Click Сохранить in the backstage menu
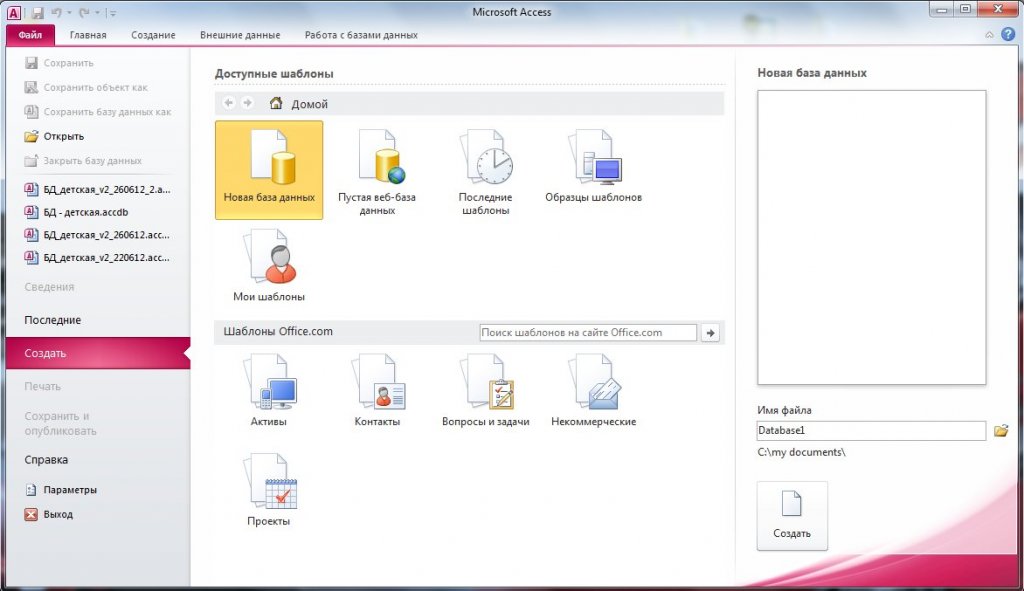This screenshot has width=1024, height=591. 59,63
